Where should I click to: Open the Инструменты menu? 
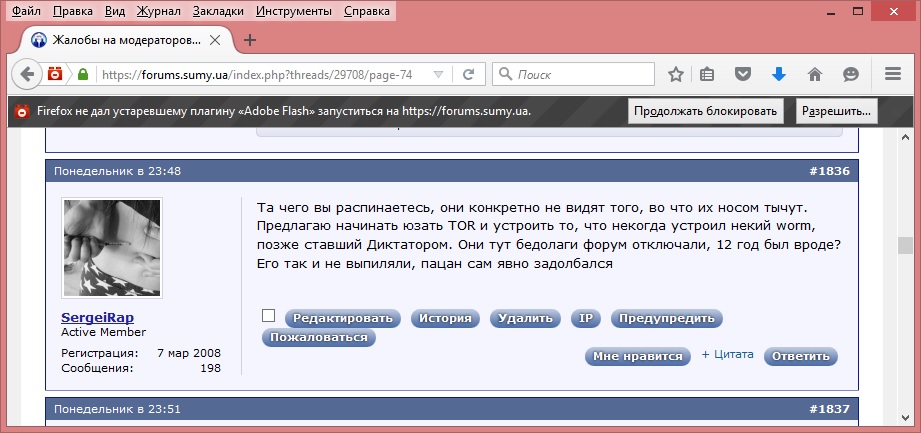point(294,12)
